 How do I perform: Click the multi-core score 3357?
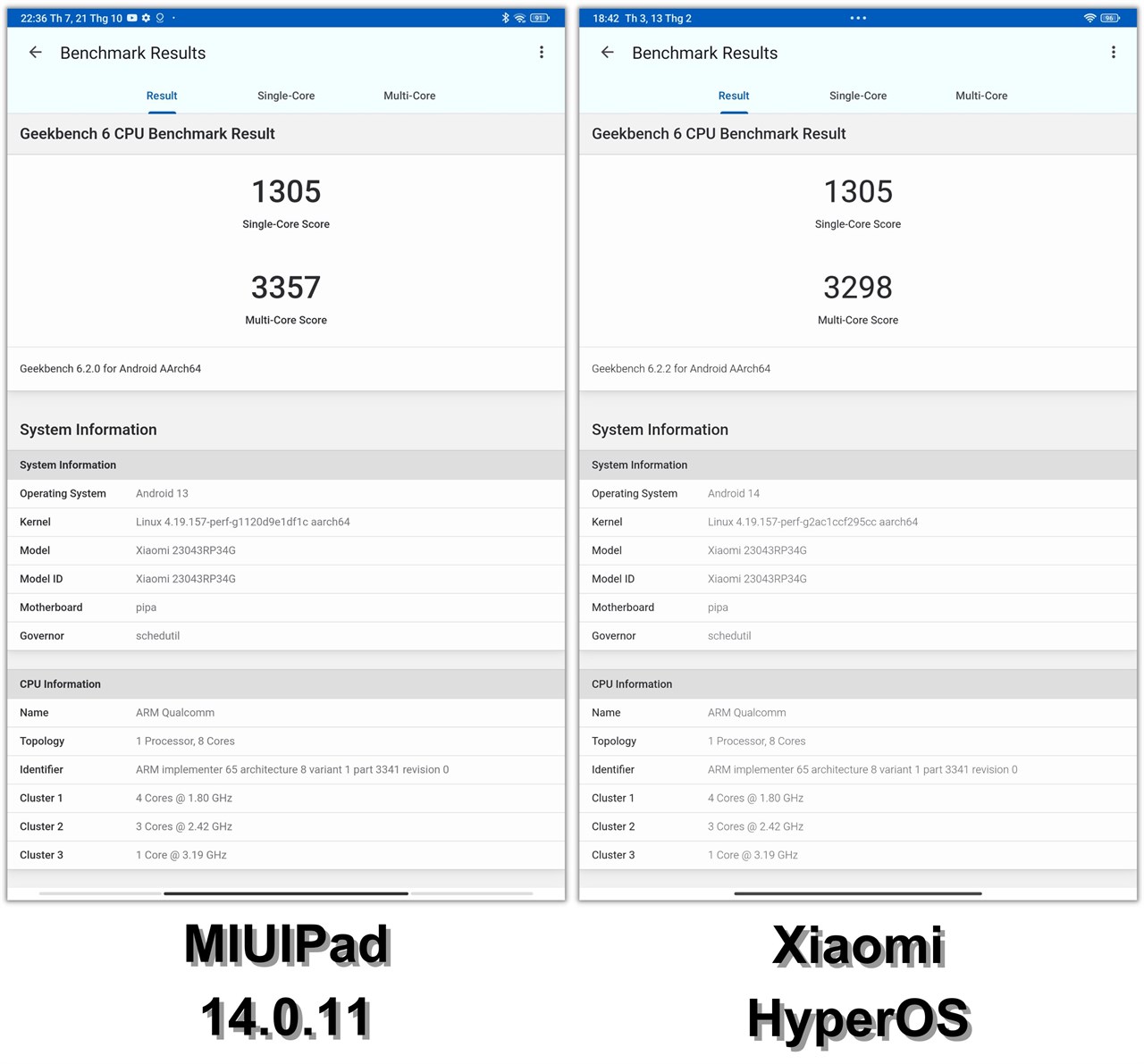point(286,288)
